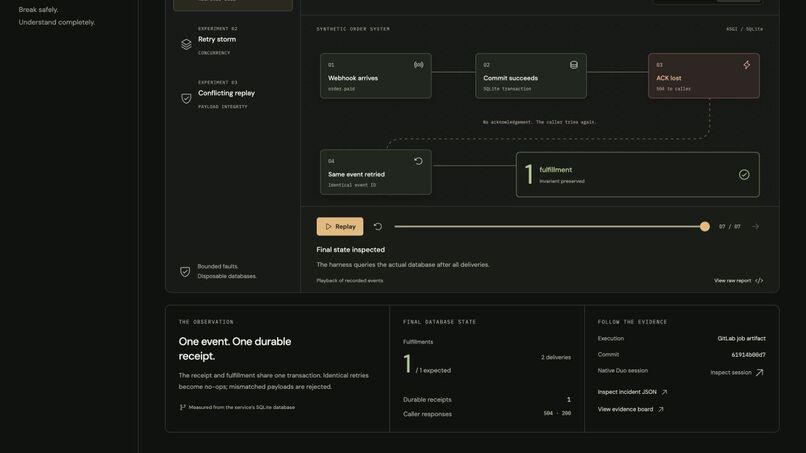806x453 pixels.
Task: Click the 'Caller responses' row label
Action: 427,414
